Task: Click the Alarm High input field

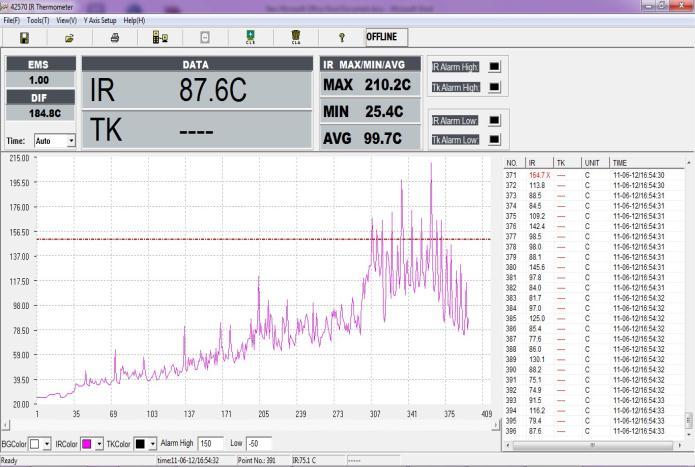Action: [211, 444]
